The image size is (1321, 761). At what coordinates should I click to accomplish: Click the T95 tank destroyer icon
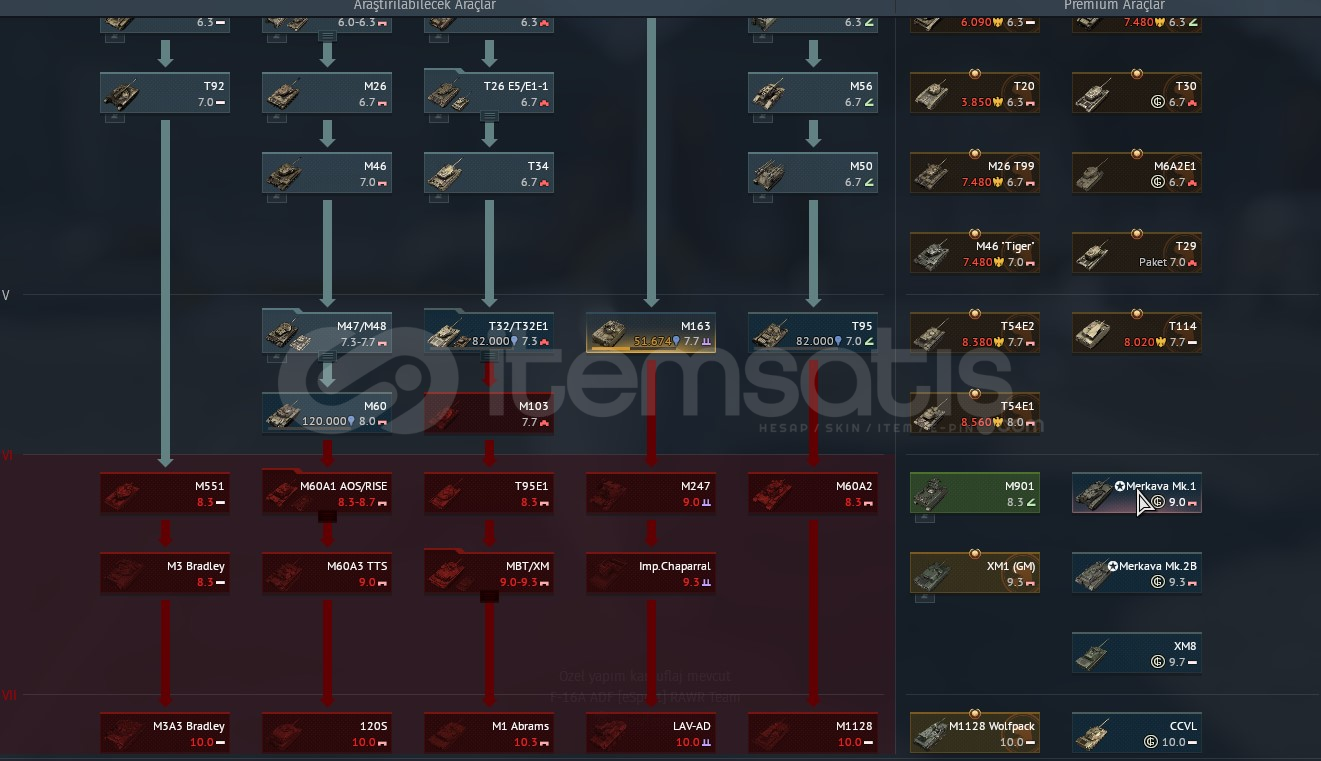click(x=770, y=334)
